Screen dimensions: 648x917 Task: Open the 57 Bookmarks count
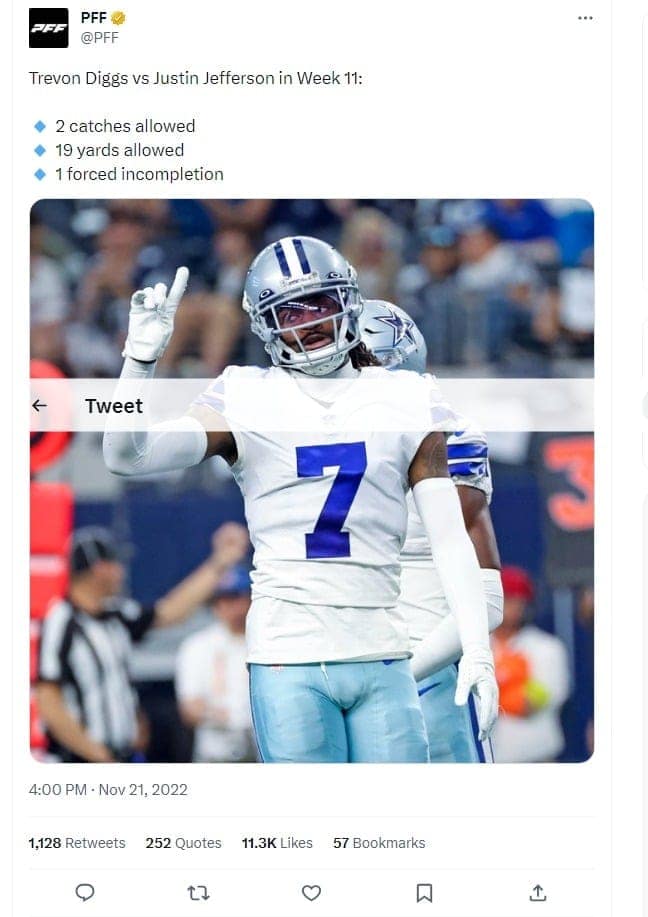[x=379, y=843]
